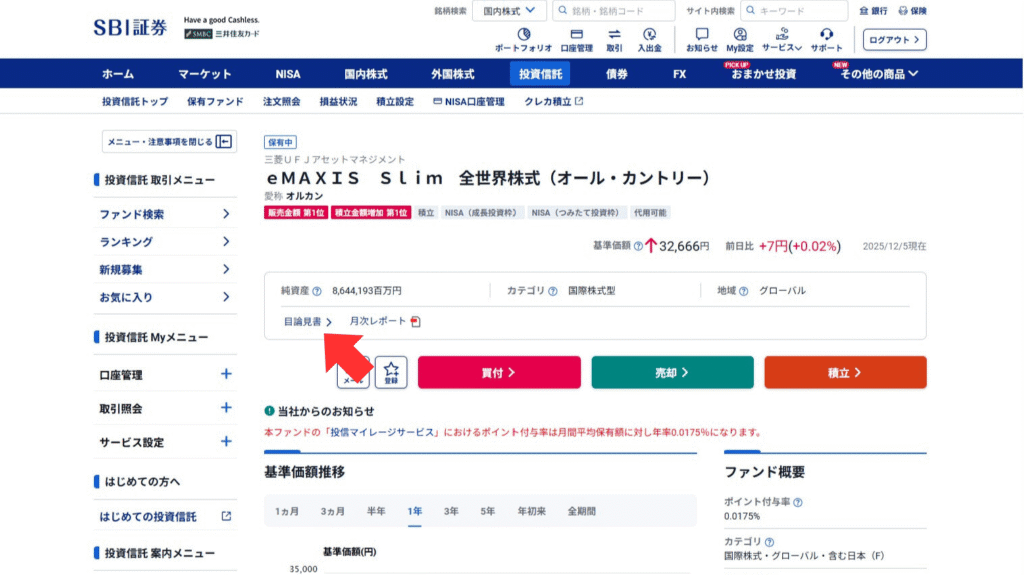The height and width of the screenshot is (575, 1024).
Task: Click magnifier icon in サイト内検索 field
Action: coord(750,10)
